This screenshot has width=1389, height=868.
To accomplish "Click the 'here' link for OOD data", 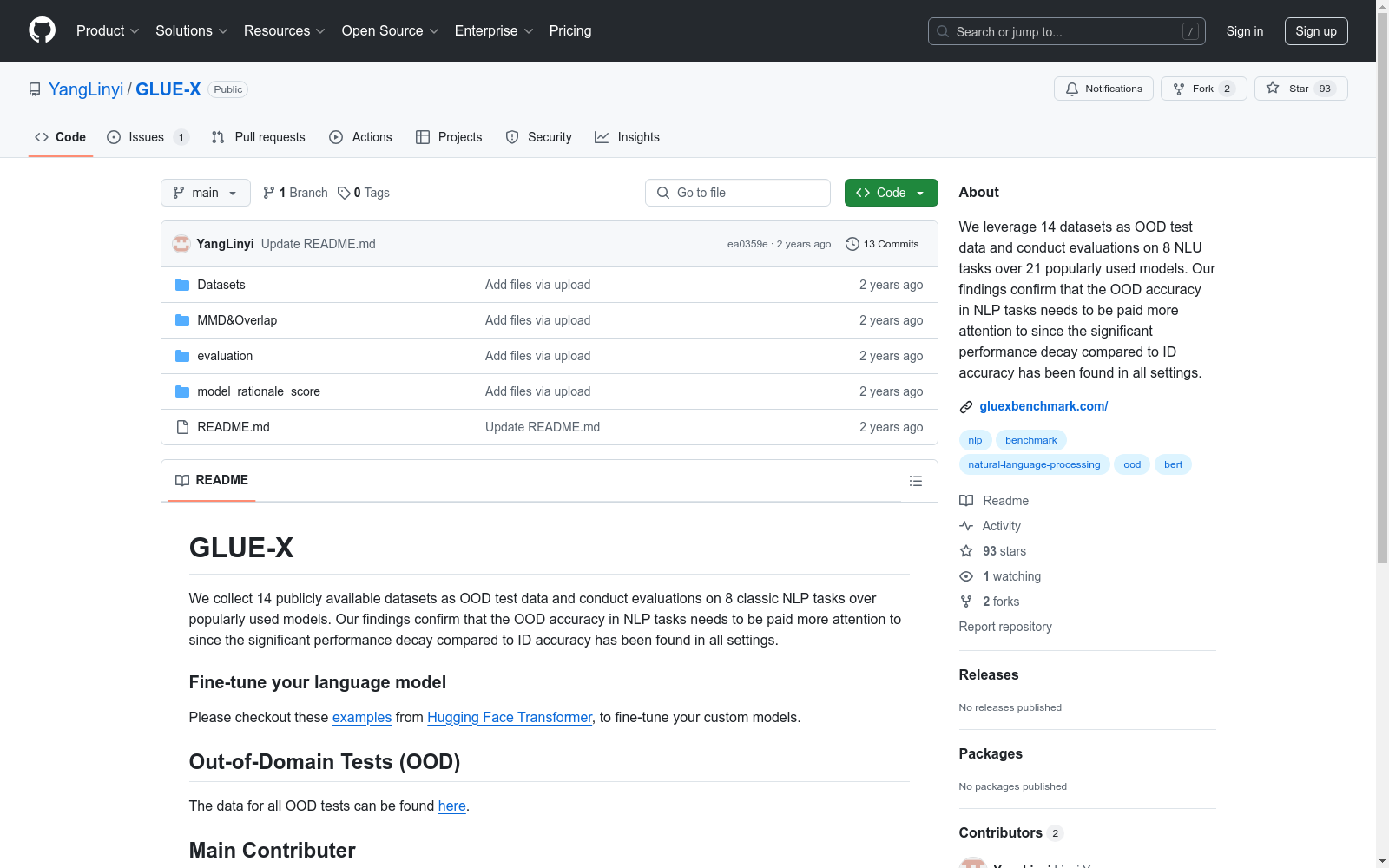I will [452, 806].
